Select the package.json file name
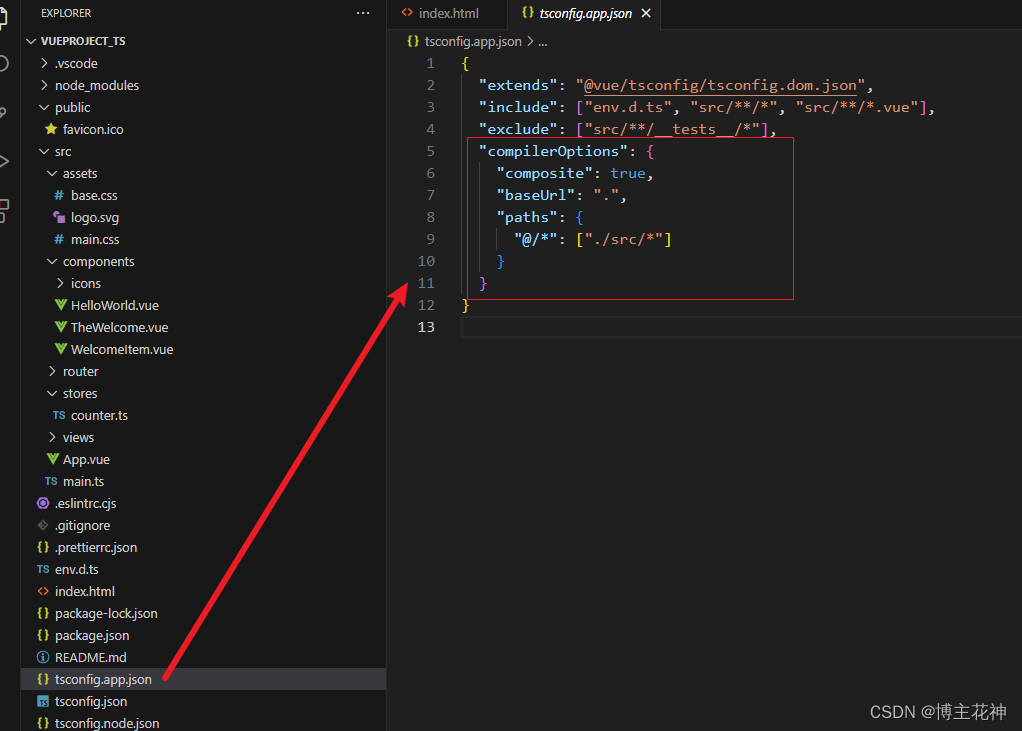 [x=92, y=636]
